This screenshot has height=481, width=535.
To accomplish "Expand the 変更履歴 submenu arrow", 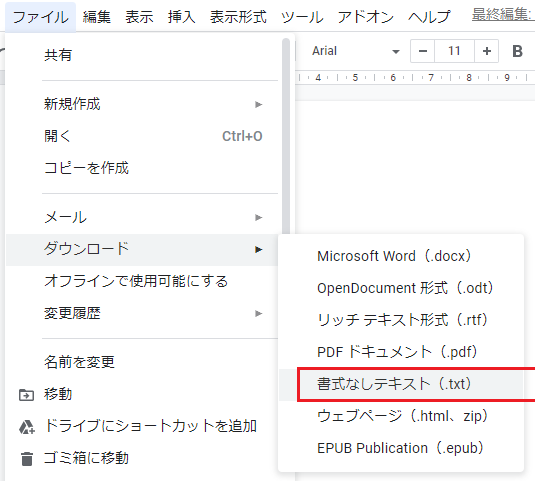I will click(x=259, y=314).
